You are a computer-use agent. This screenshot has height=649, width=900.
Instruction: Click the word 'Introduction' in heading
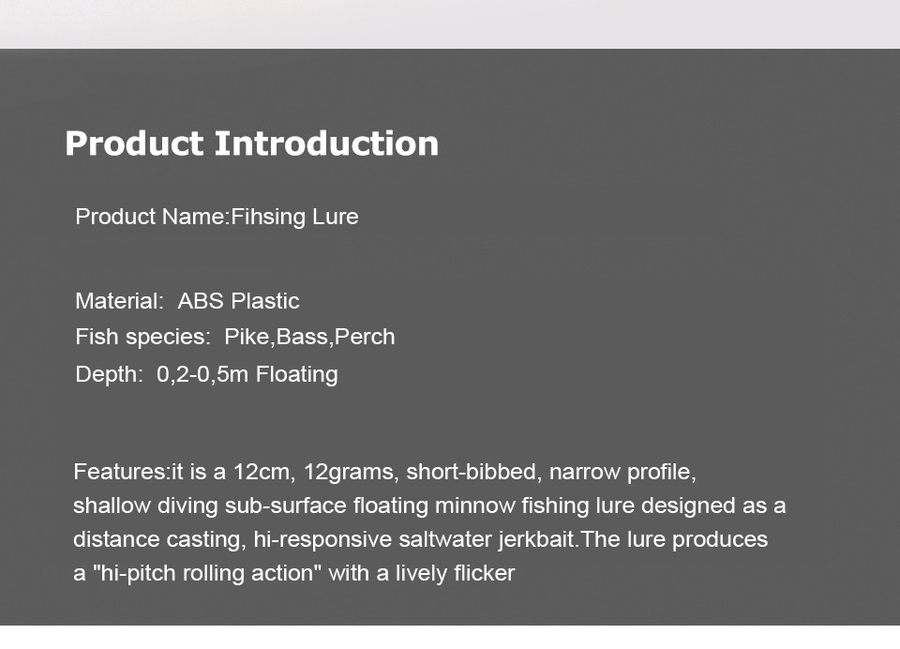pos(327,143)
